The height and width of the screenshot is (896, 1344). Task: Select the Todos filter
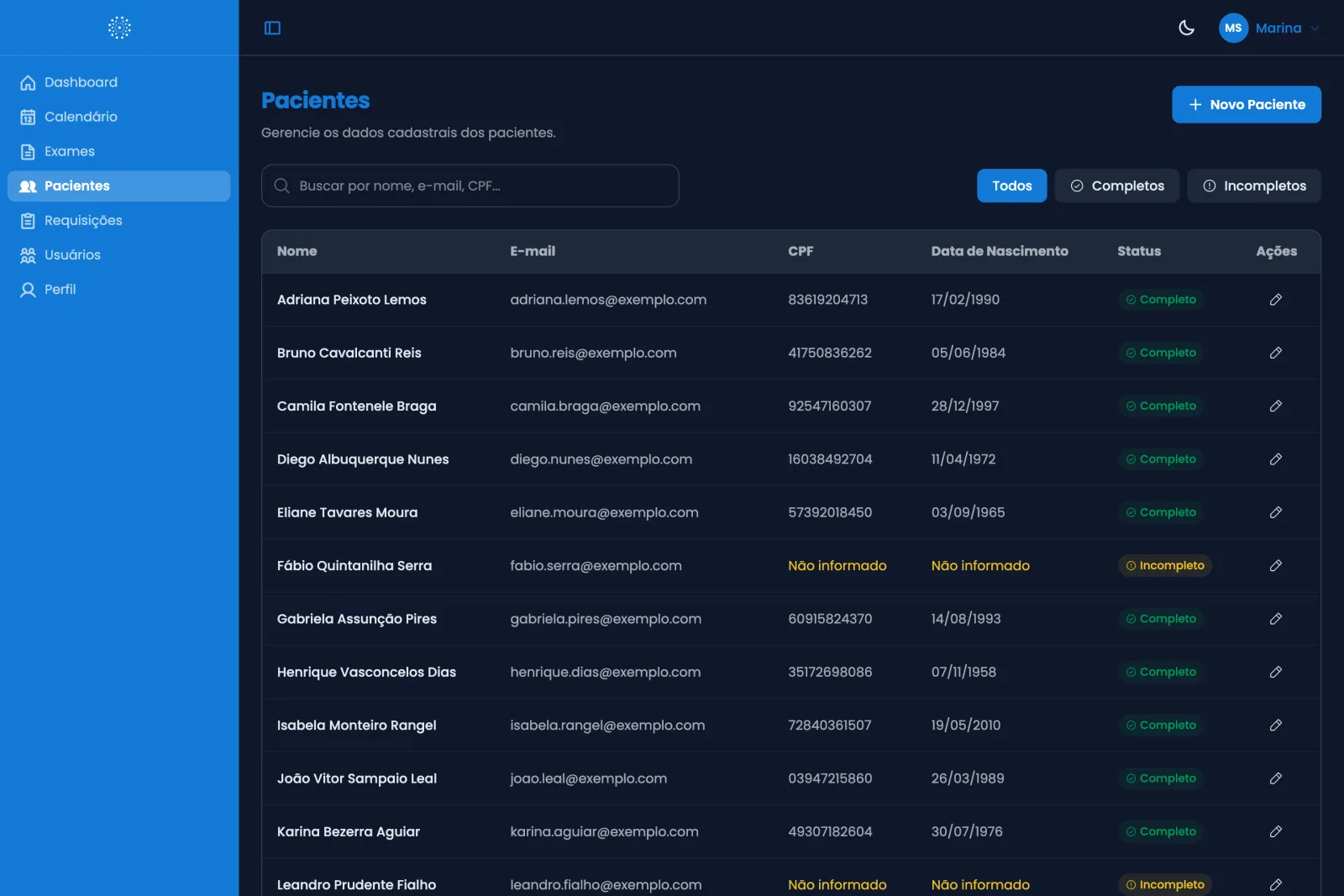point(1011,186)
